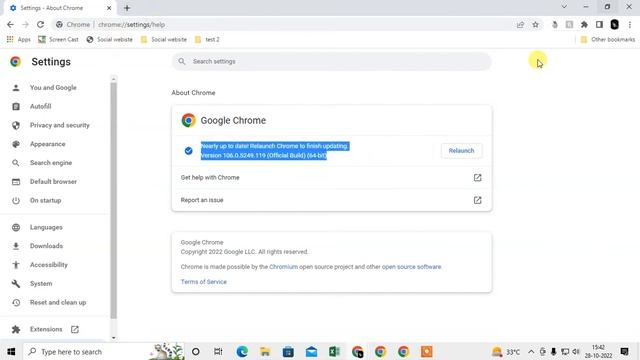Follow the Chromium link

click(283, 267)
